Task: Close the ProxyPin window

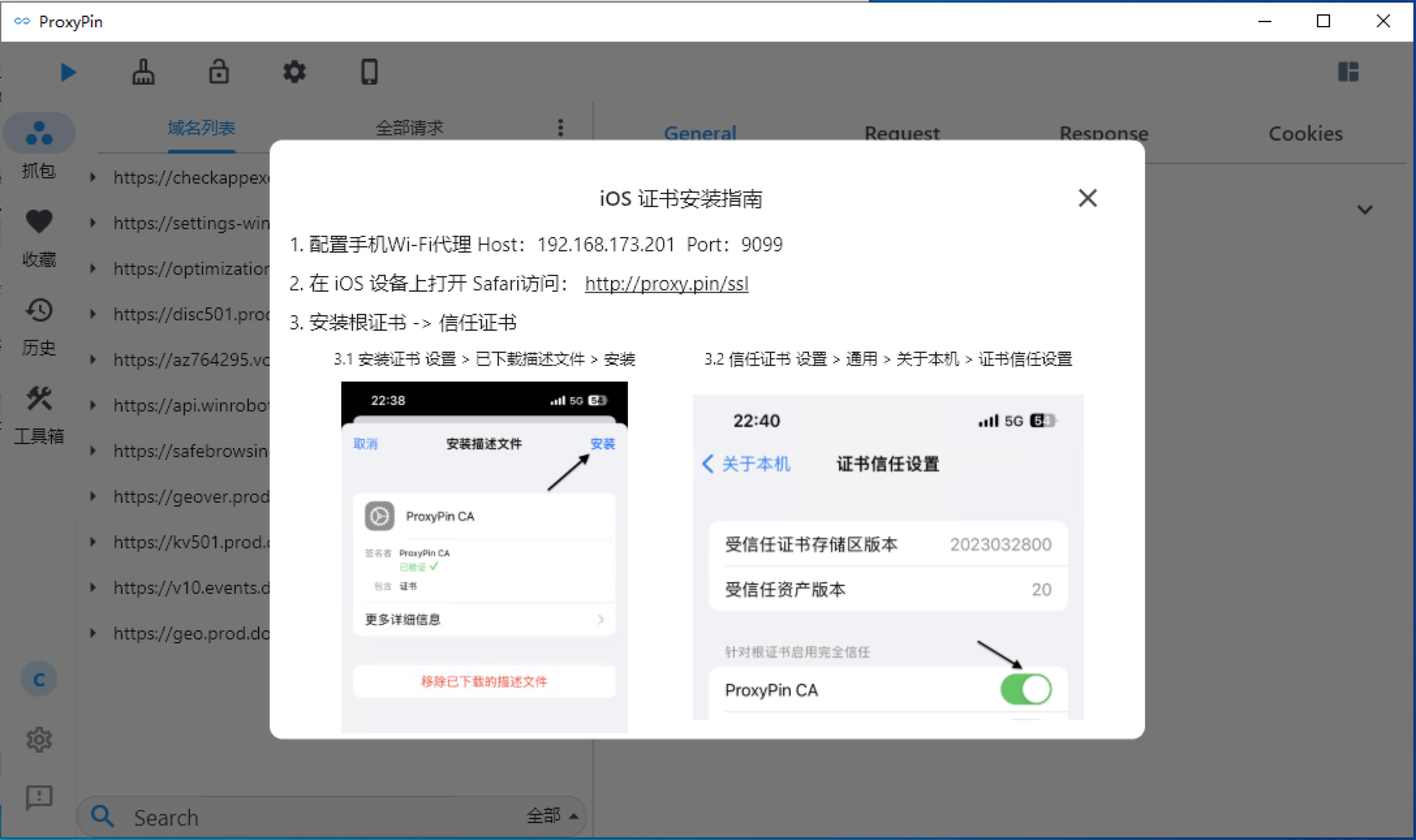Action: click(1383, 21)
